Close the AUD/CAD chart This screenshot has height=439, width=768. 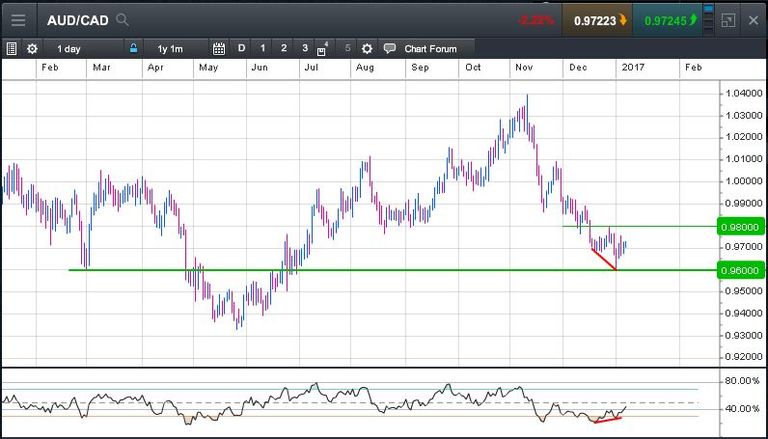(753, 20)
